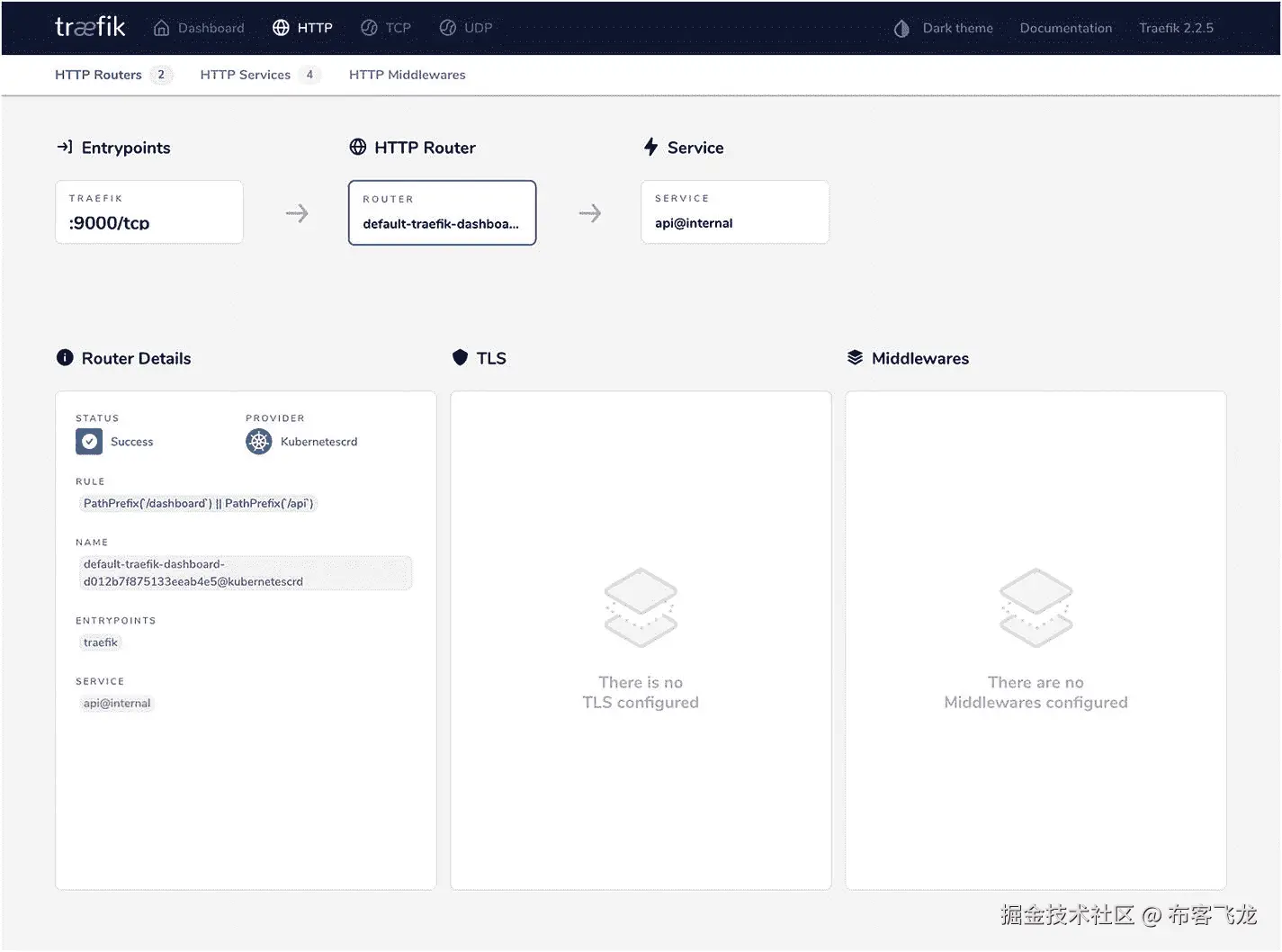Image resolution: width=1282 pixels, height=952 pixels.
Task: Click the Router Details heading
Action: click(136, 358)
